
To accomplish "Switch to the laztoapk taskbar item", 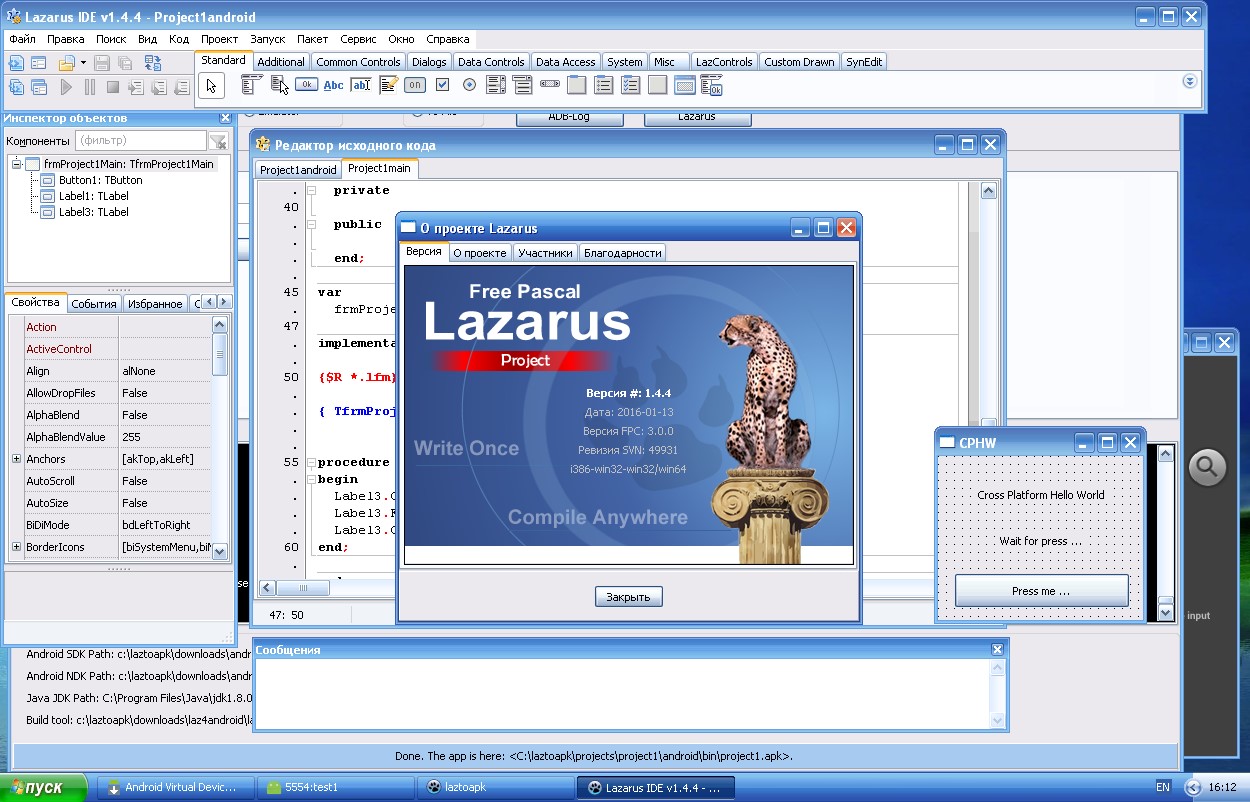I will click(495, 788).
